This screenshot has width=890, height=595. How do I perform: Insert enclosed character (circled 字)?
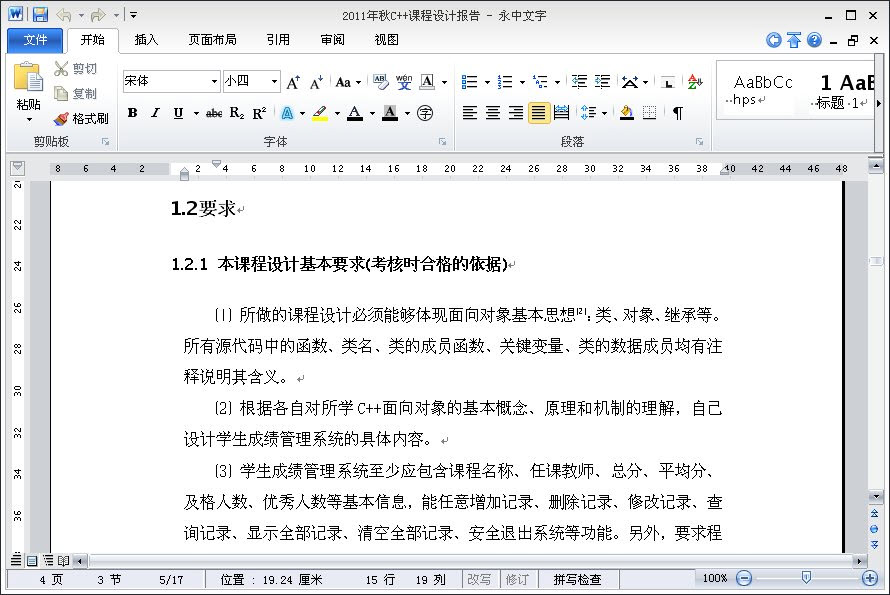coord(425,113)
